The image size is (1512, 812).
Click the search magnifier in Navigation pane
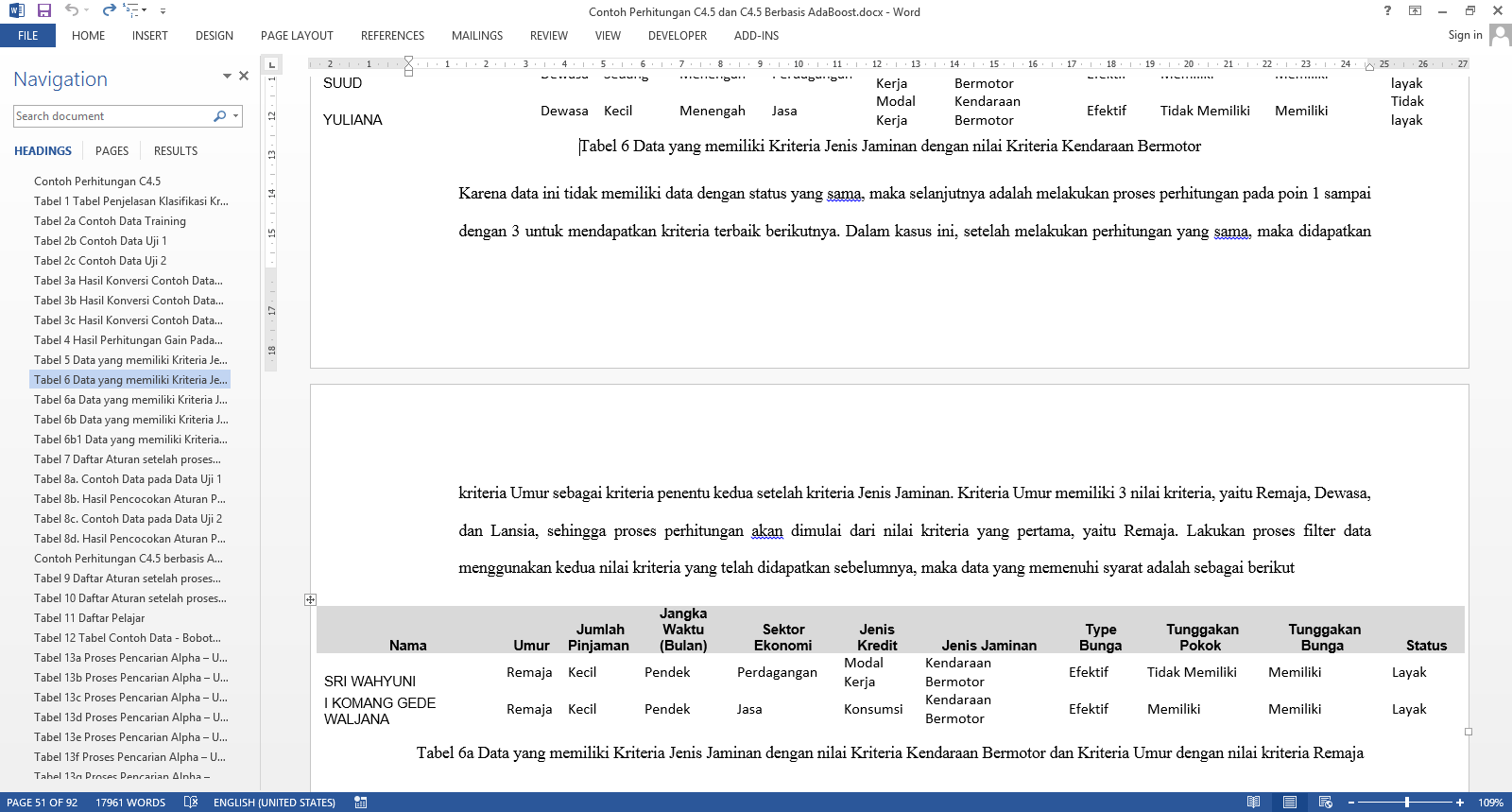[219, 116]
